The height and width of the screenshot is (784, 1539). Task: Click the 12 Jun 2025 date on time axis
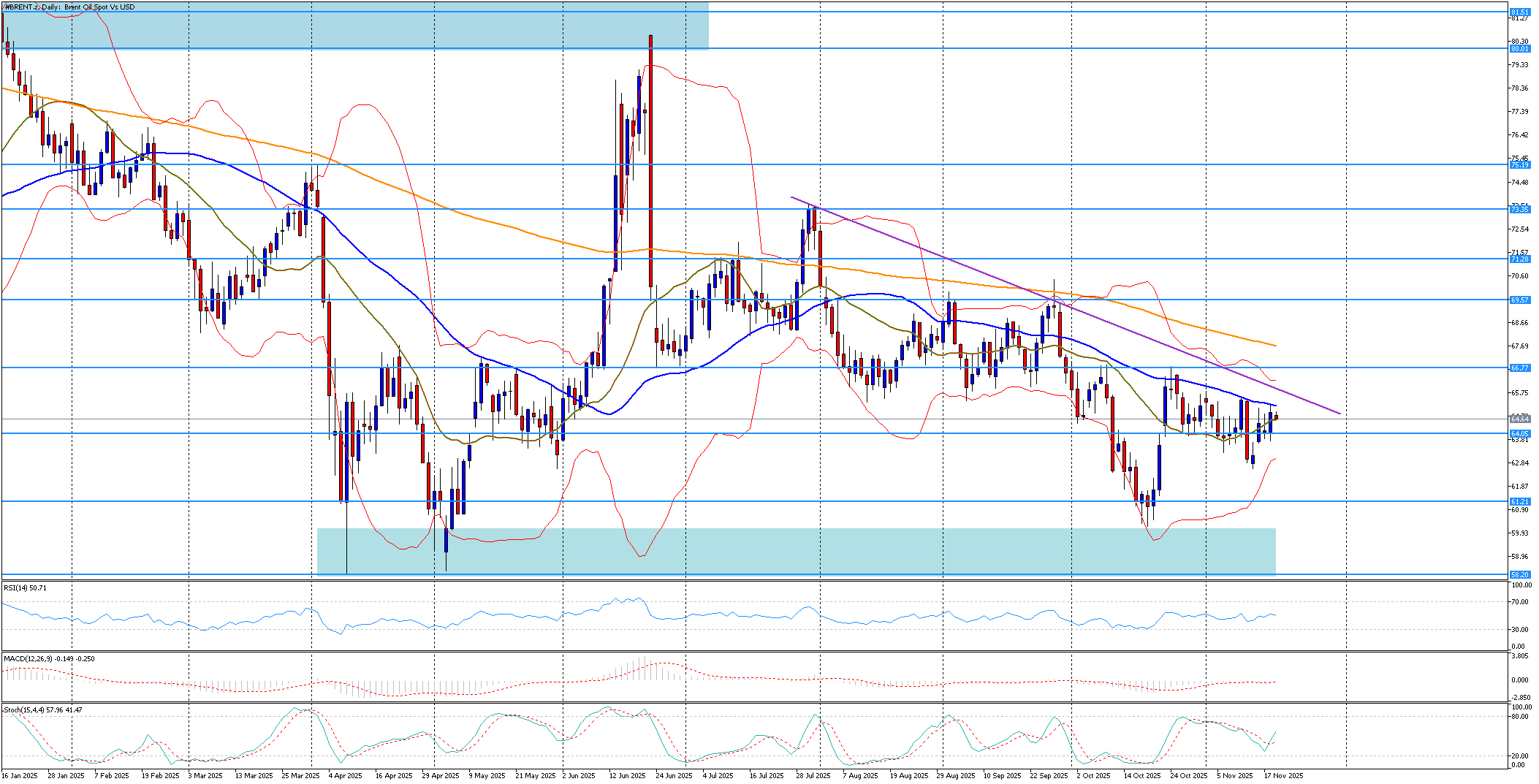[627, 775]
